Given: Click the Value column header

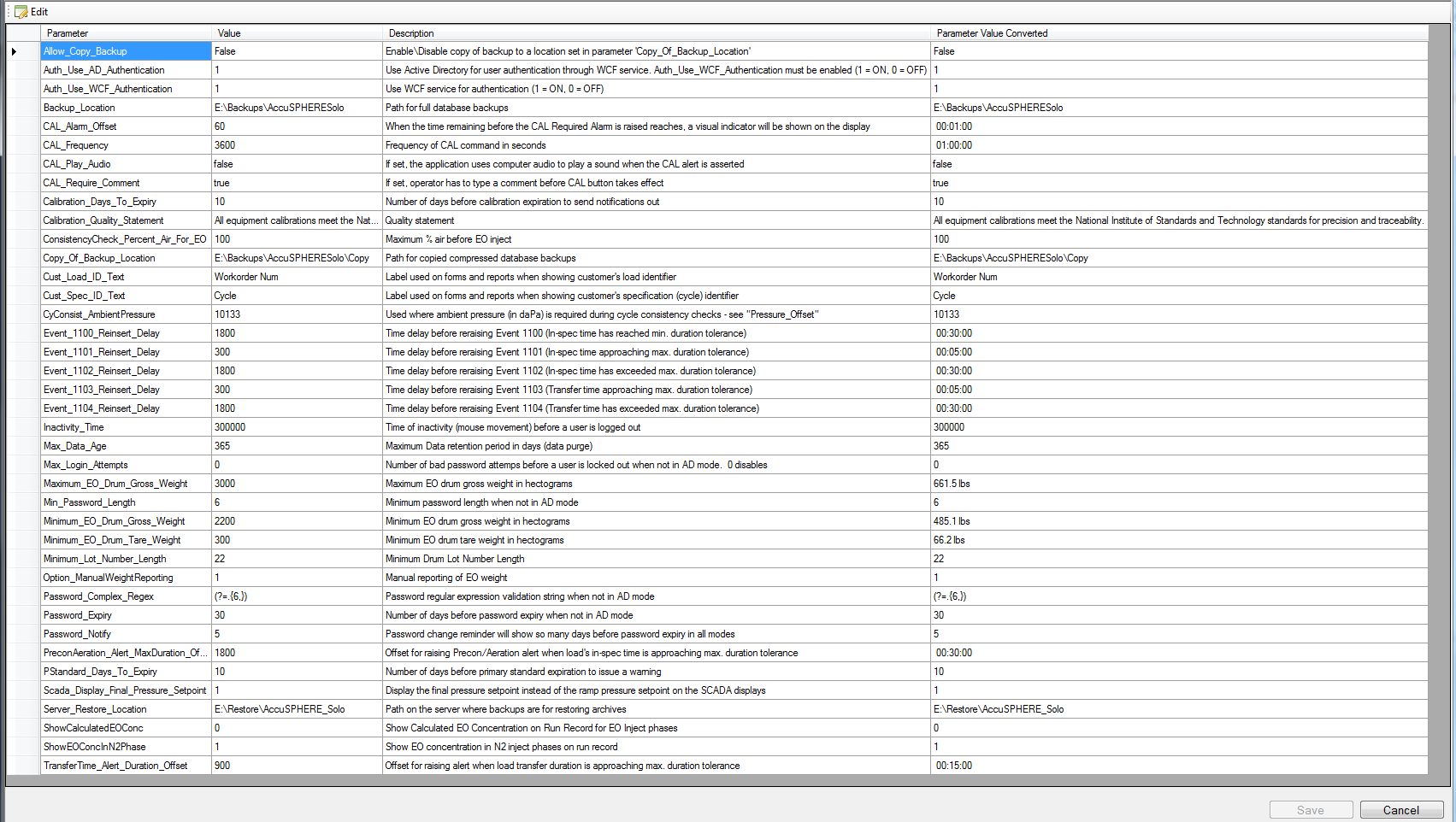Looking at the screenshot, I should click(x=297, y=33).
